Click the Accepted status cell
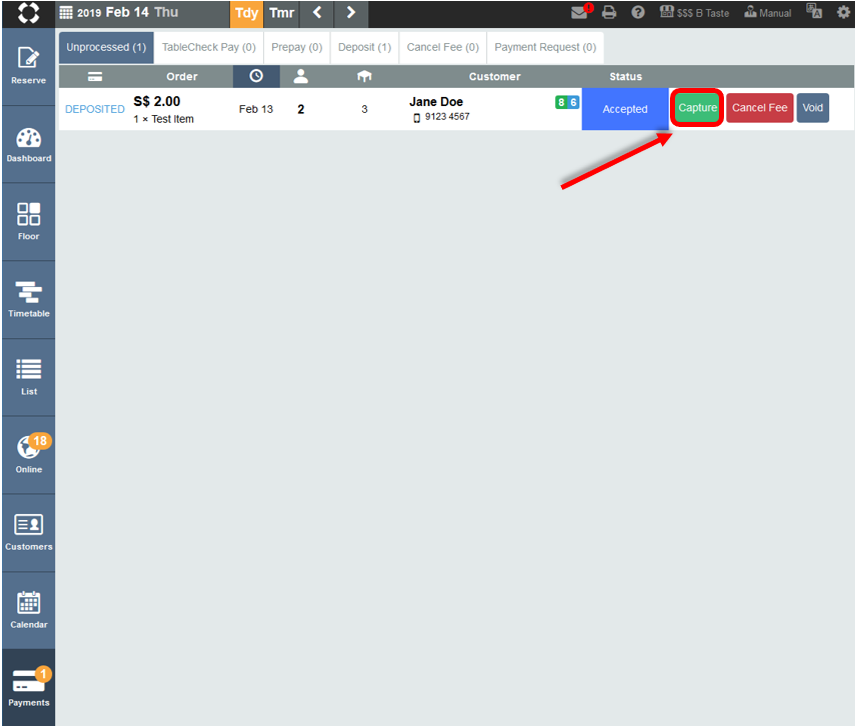This screenshot has width=859, height=728. click(625, 108)
